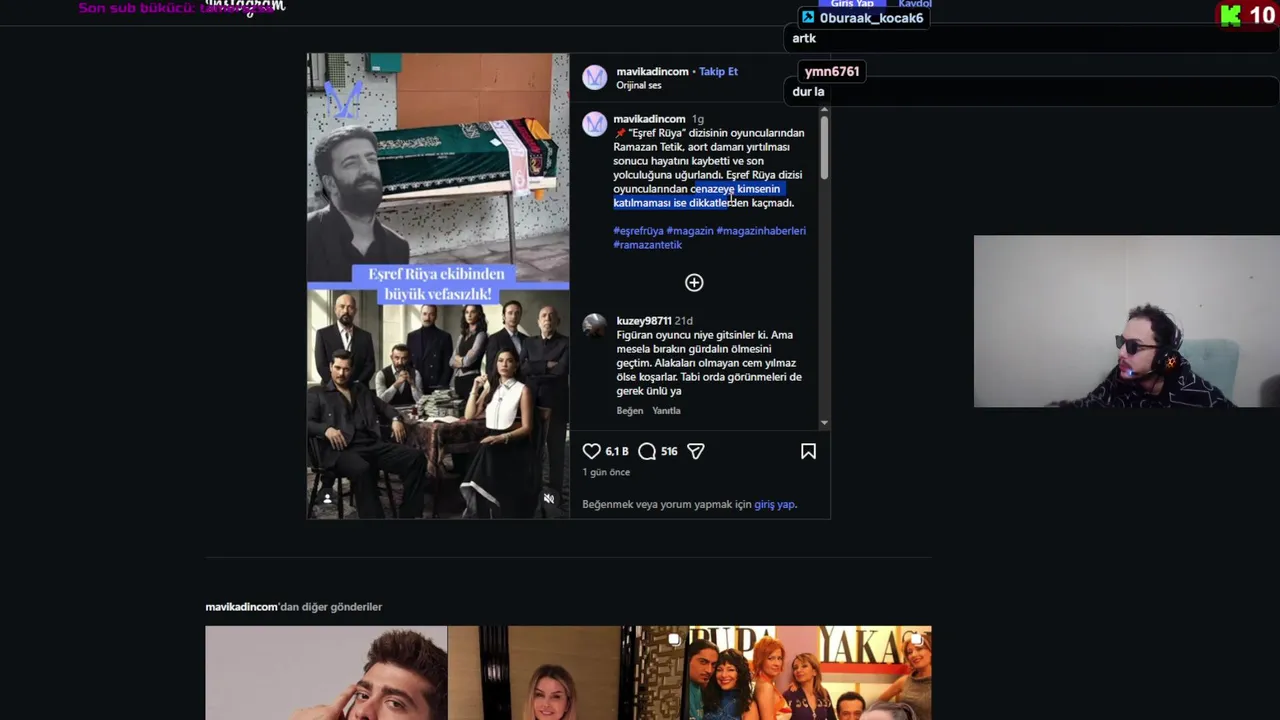Load more comments with the plus circle icon

694,282
